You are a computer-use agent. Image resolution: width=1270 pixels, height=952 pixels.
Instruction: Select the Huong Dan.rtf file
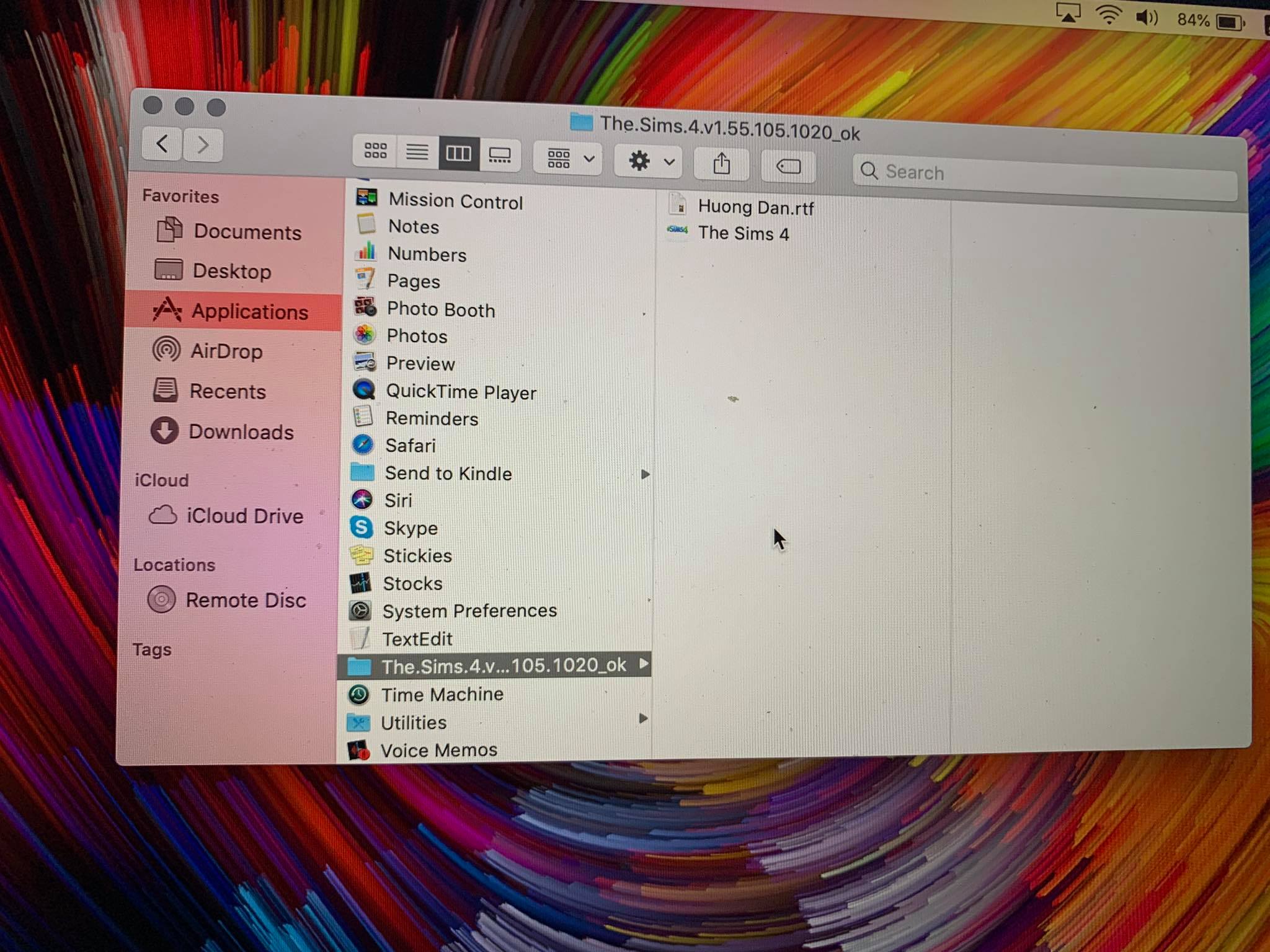click(741, 206)
